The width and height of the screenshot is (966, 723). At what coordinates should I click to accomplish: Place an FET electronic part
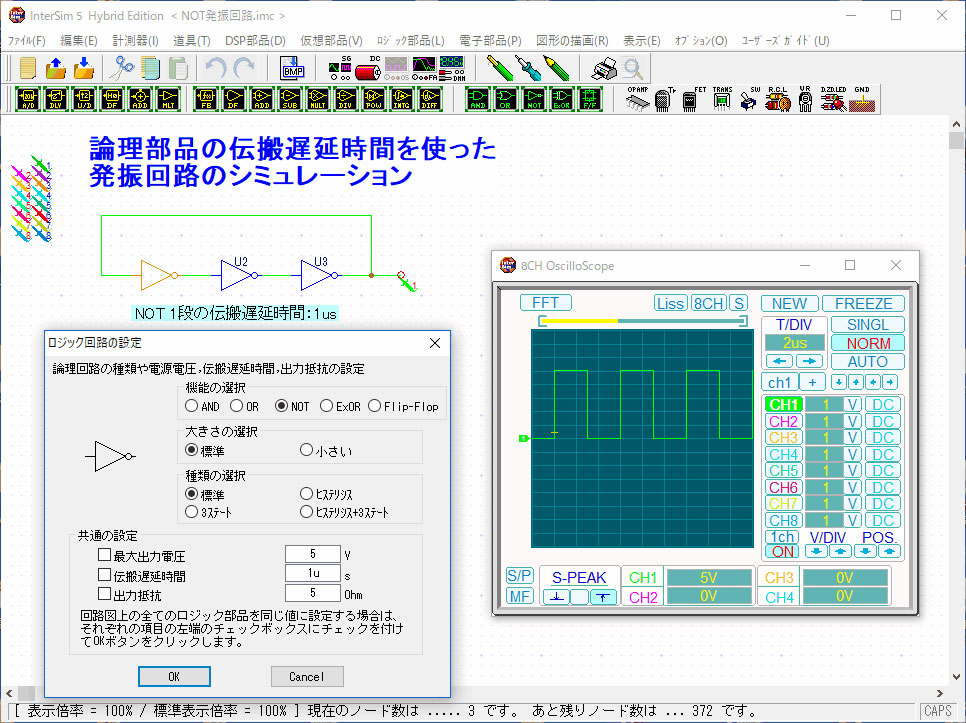[691, 99]
